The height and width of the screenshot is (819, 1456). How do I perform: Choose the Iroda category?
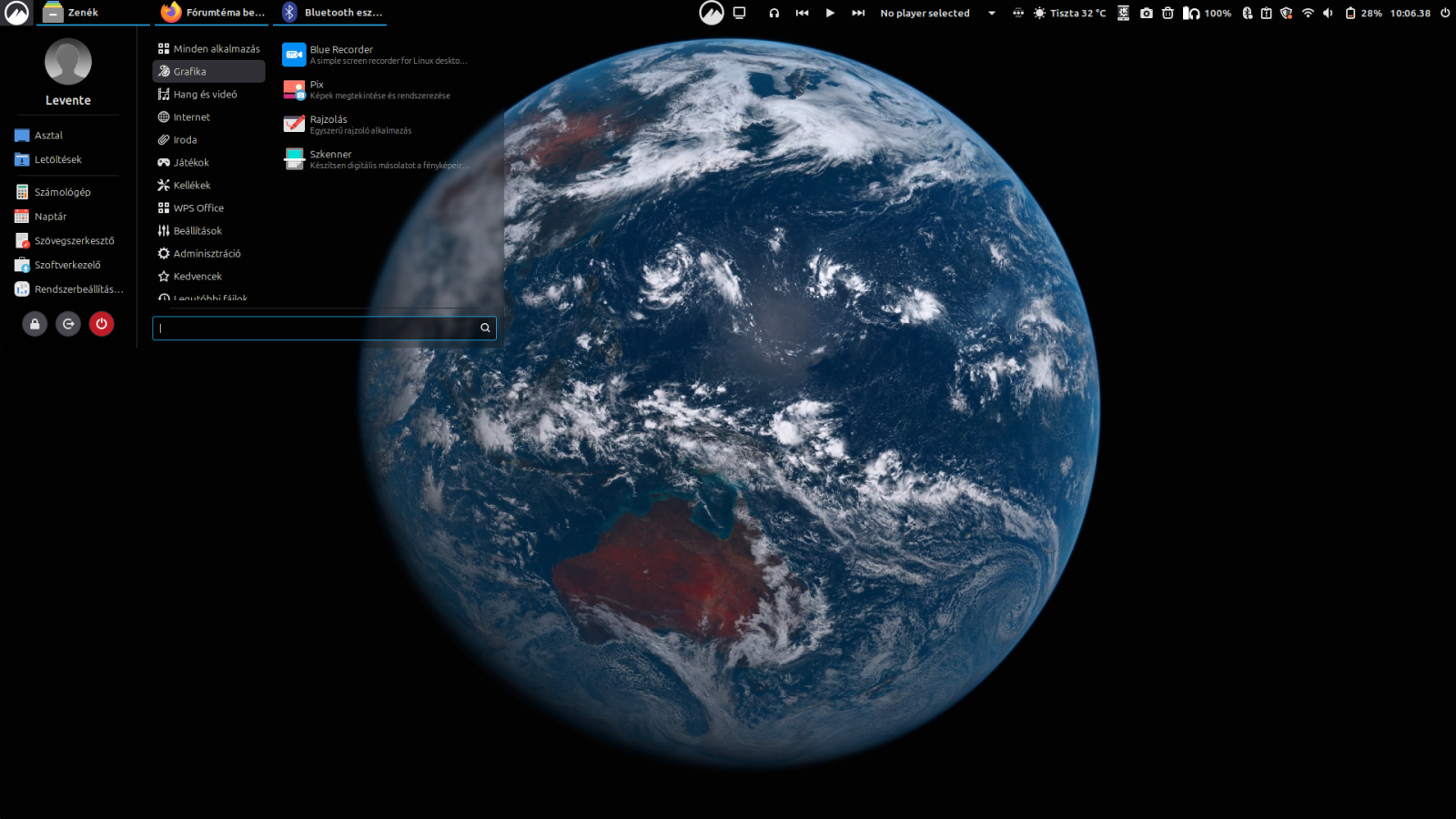pos(209,140)
